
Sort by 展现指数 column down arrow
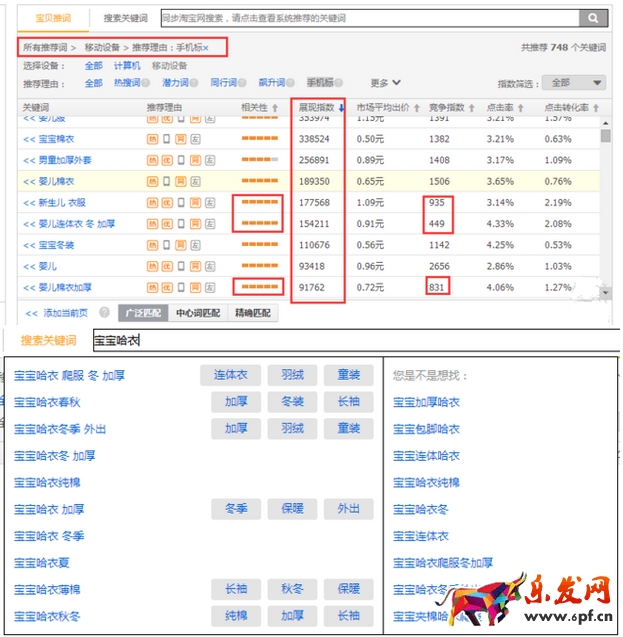tap(341, 108)
